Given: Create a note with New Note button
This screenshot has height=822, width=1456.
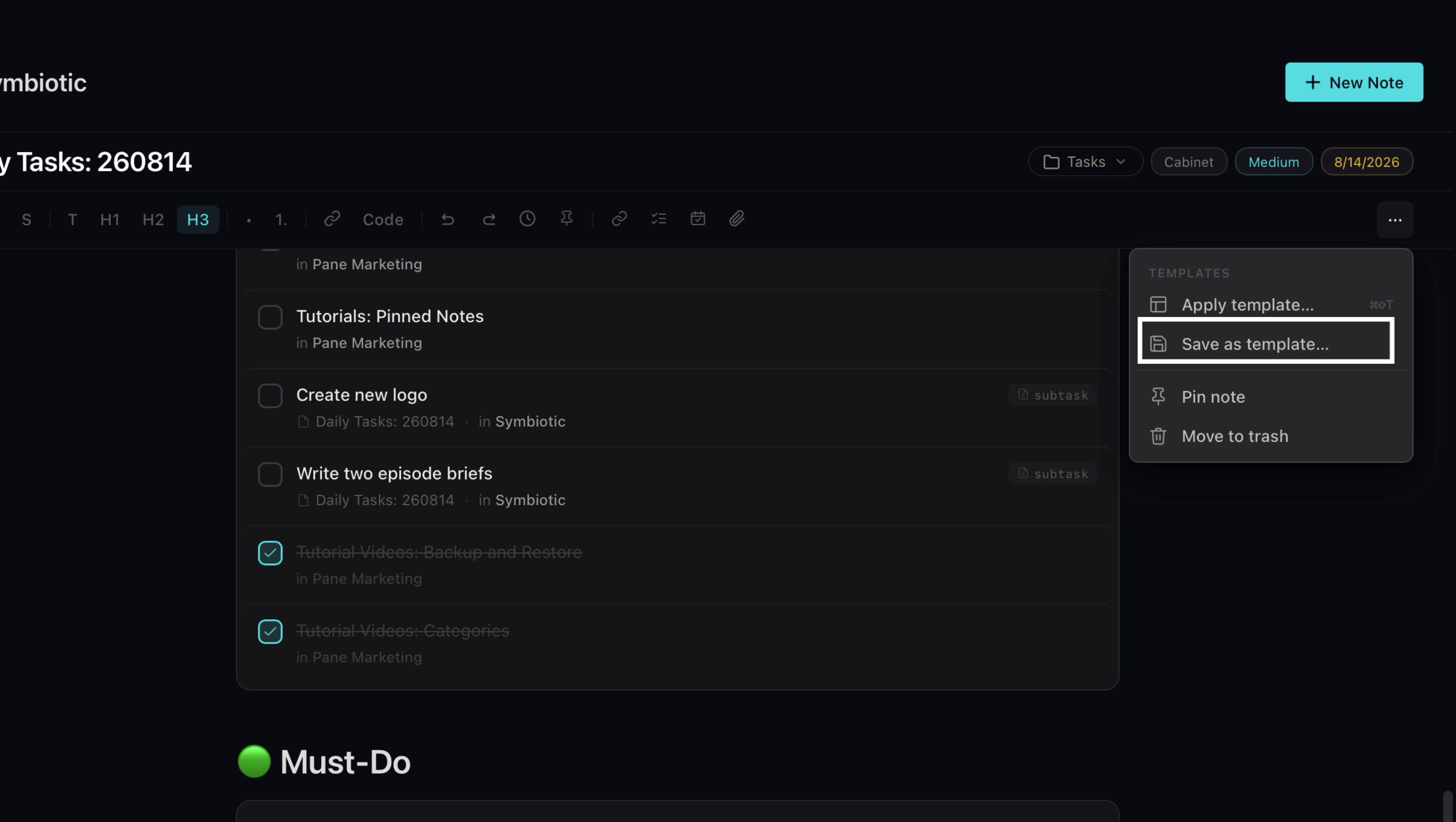Looking at the screenshot, I should [x=1354, y=83].
